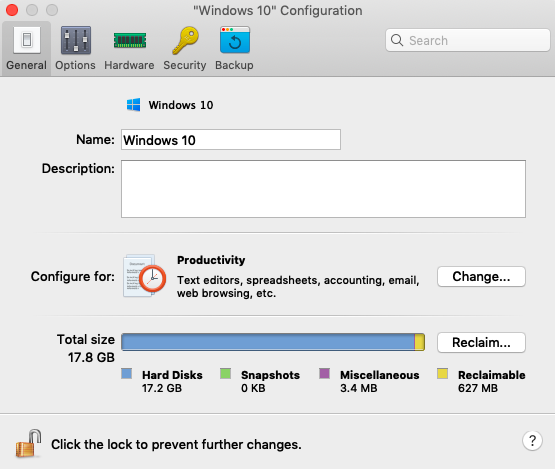The width and height of the screenshot is (555, 469).
Task: Click the "Click the lock to prevent further changes" text
Action: 176,445
